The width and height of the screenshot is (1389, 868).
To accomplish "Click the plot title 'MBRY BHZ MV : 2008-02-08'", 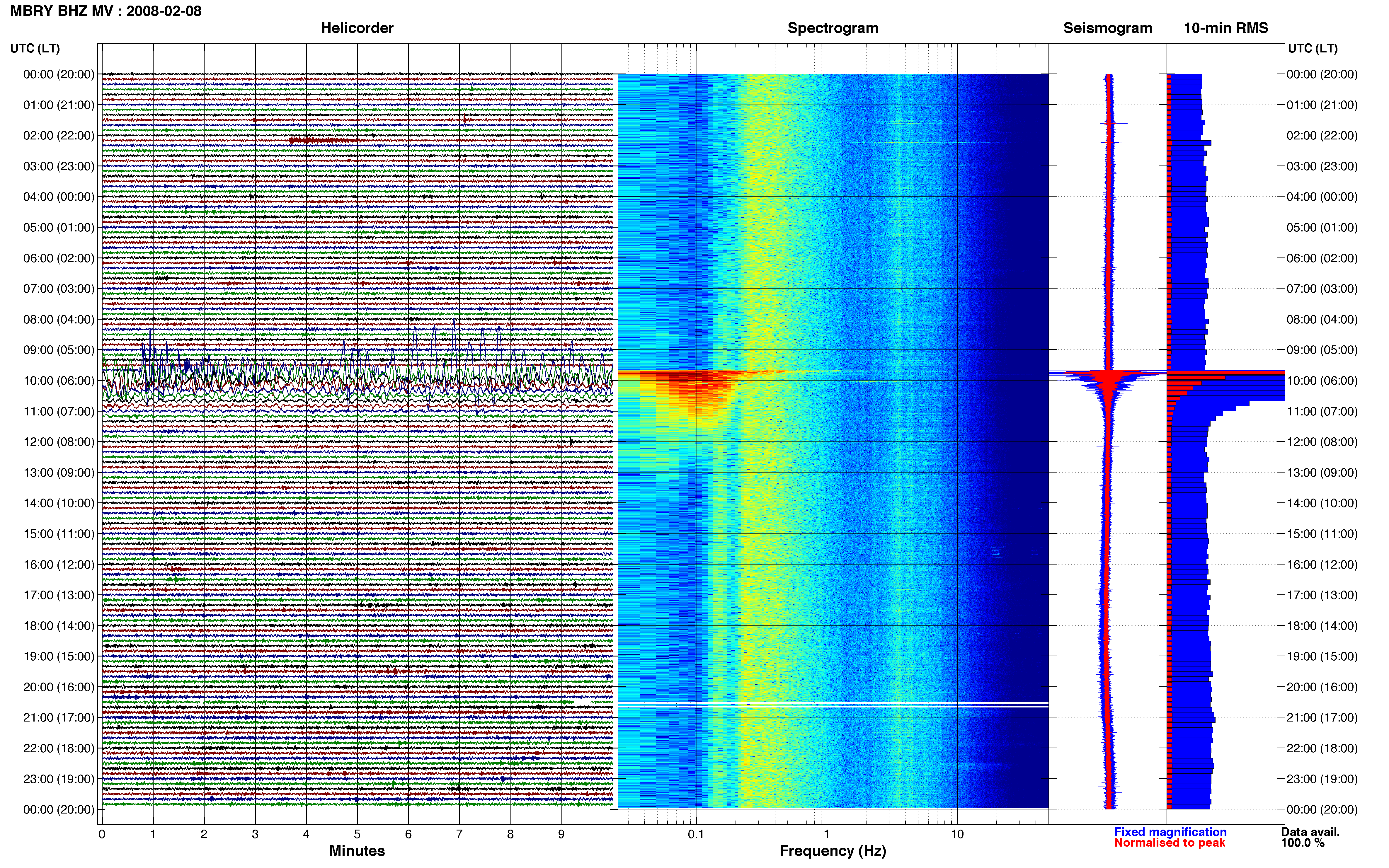I will click(106, 11).
